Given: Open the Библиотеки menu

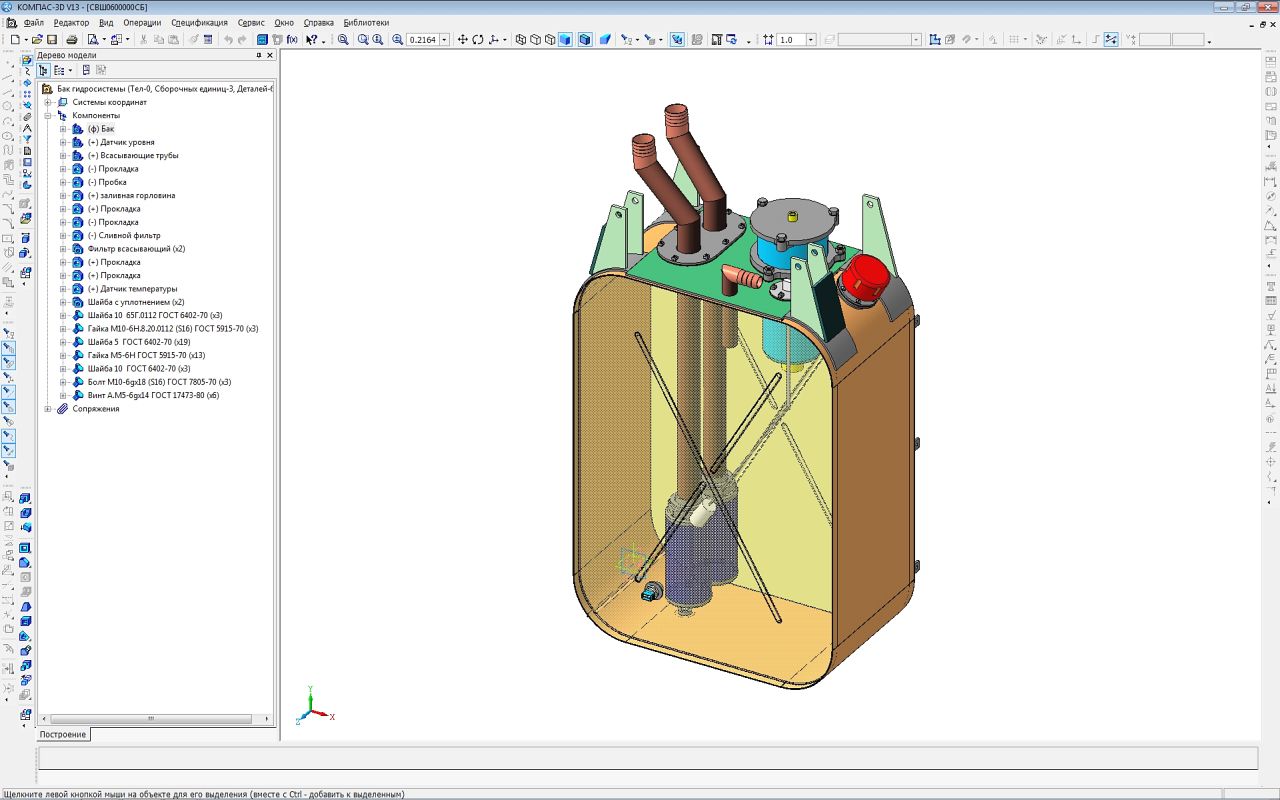Looking at the screenshot, I should coord(366,22).
